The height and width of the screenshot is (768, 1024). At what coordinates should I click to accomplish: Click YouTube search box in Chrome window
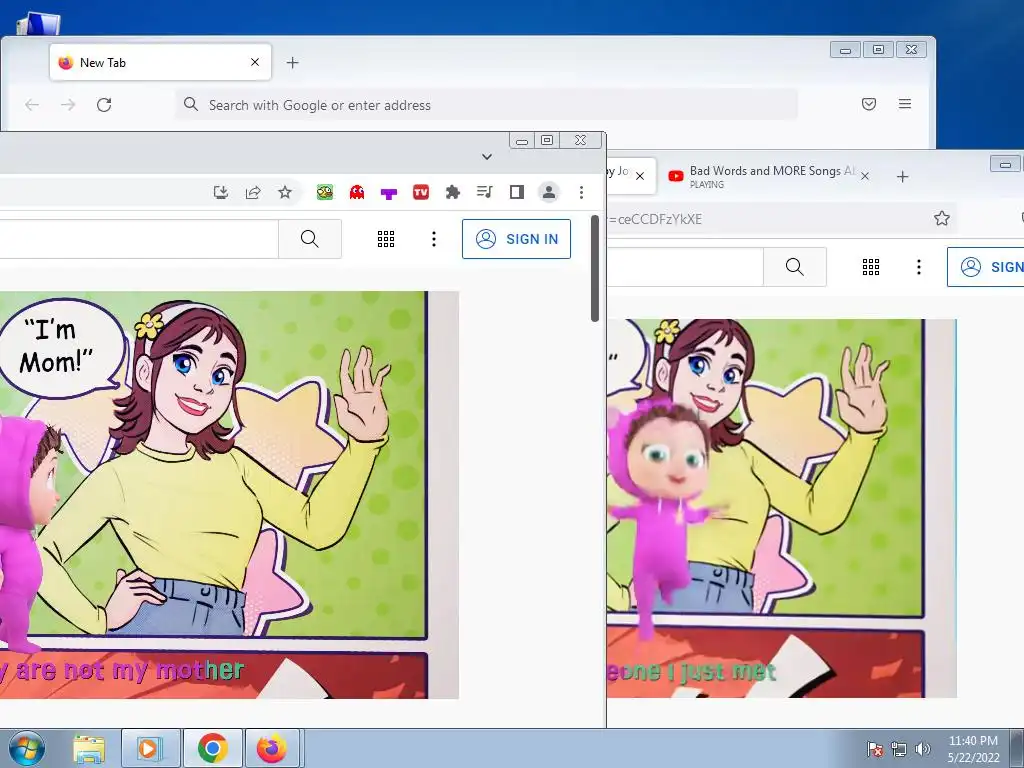tap(138, 239)
